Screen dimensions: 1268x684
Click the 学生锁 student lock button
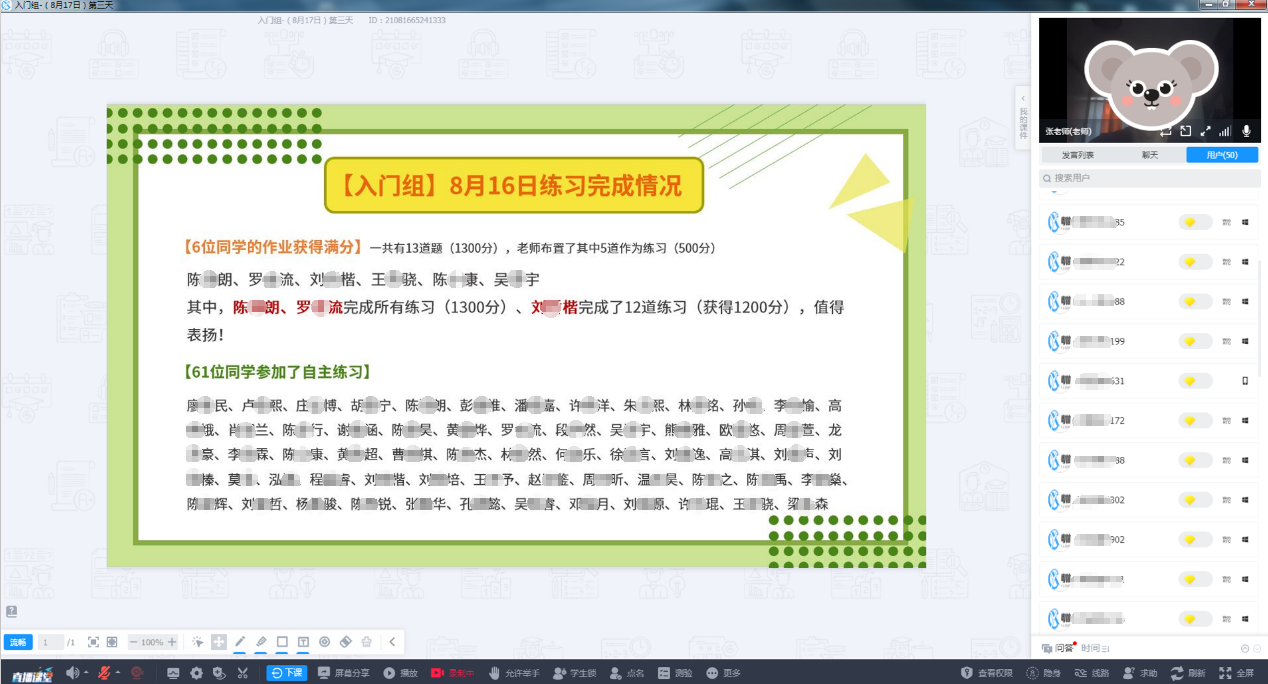(575, 673)
